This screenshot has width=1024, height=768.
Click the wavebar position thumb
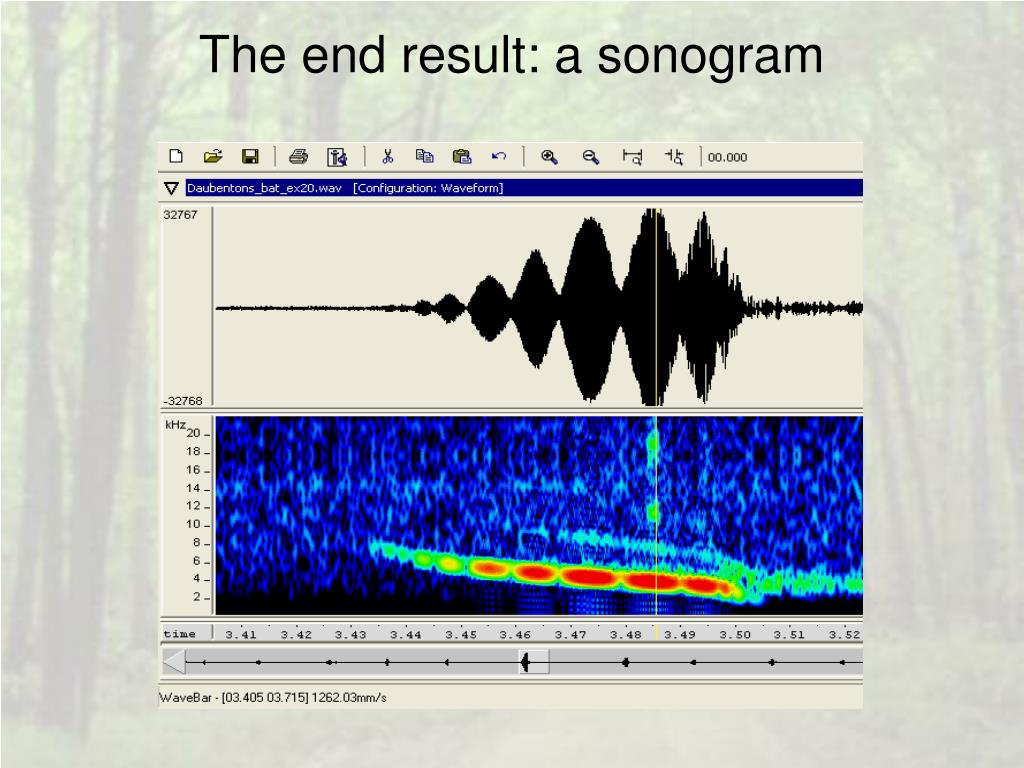click(534, 662)
